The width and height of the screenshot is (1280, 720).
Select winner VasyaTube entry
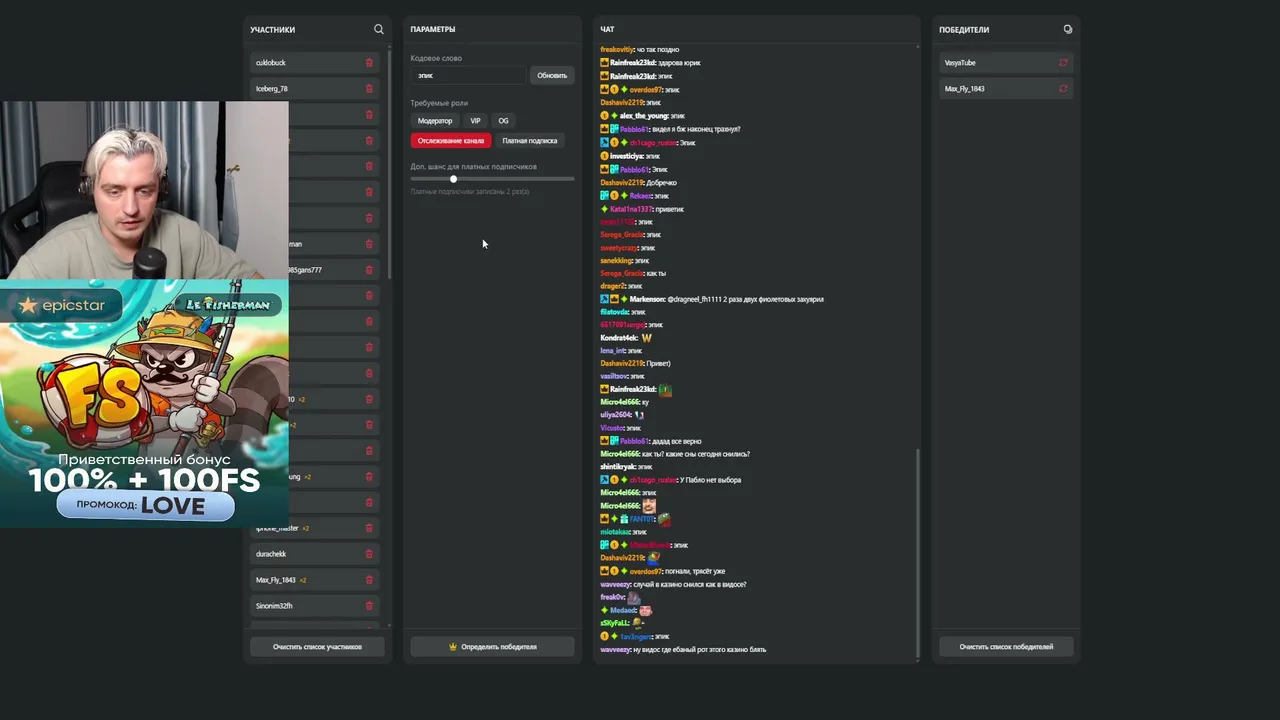(x=1006, y=62)
